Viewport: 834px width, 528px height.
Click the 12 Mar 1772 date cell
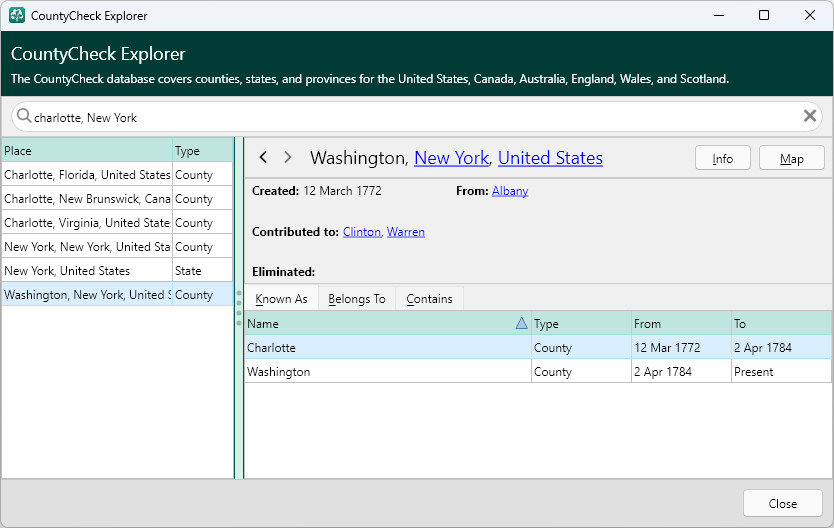click(x=681, y=347)
